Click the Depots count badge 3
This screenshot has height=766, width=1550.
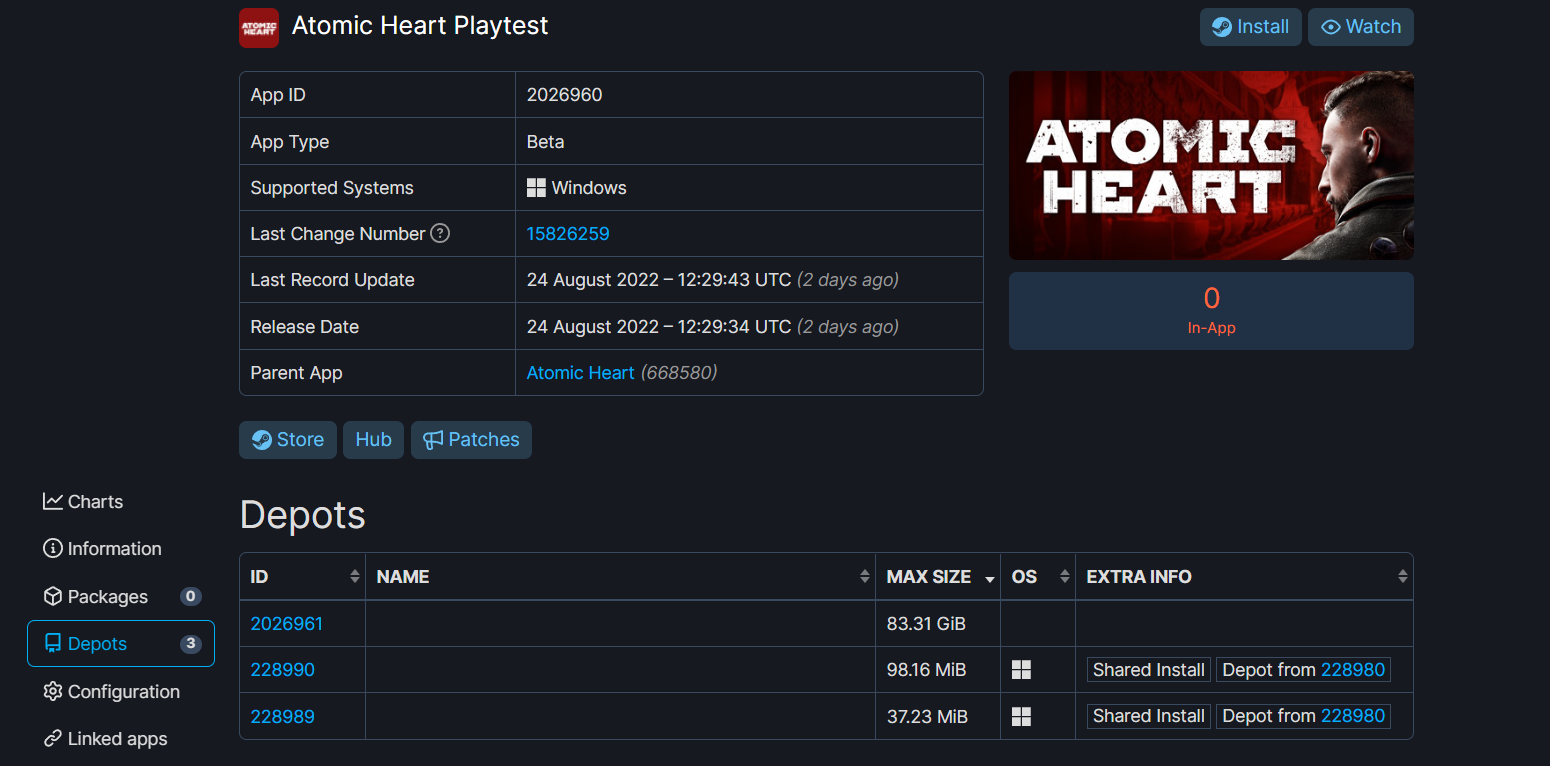click(190, 644)
